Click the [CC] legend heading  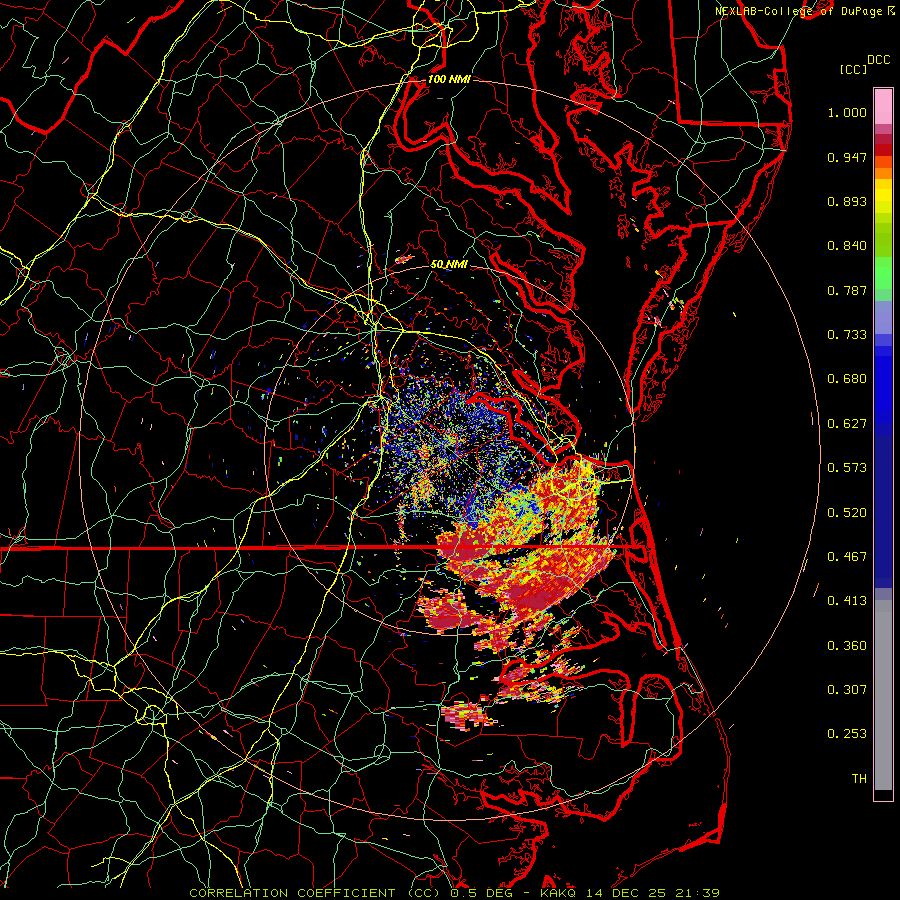pyautogui.click(x=853, y=69)
